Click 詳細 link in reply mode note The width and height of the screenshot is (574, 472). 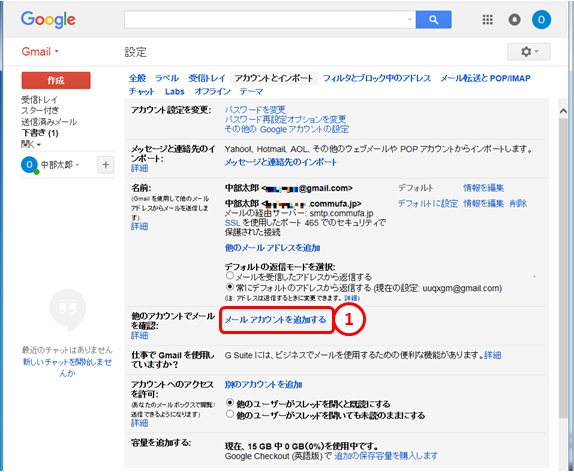[351, 298]
